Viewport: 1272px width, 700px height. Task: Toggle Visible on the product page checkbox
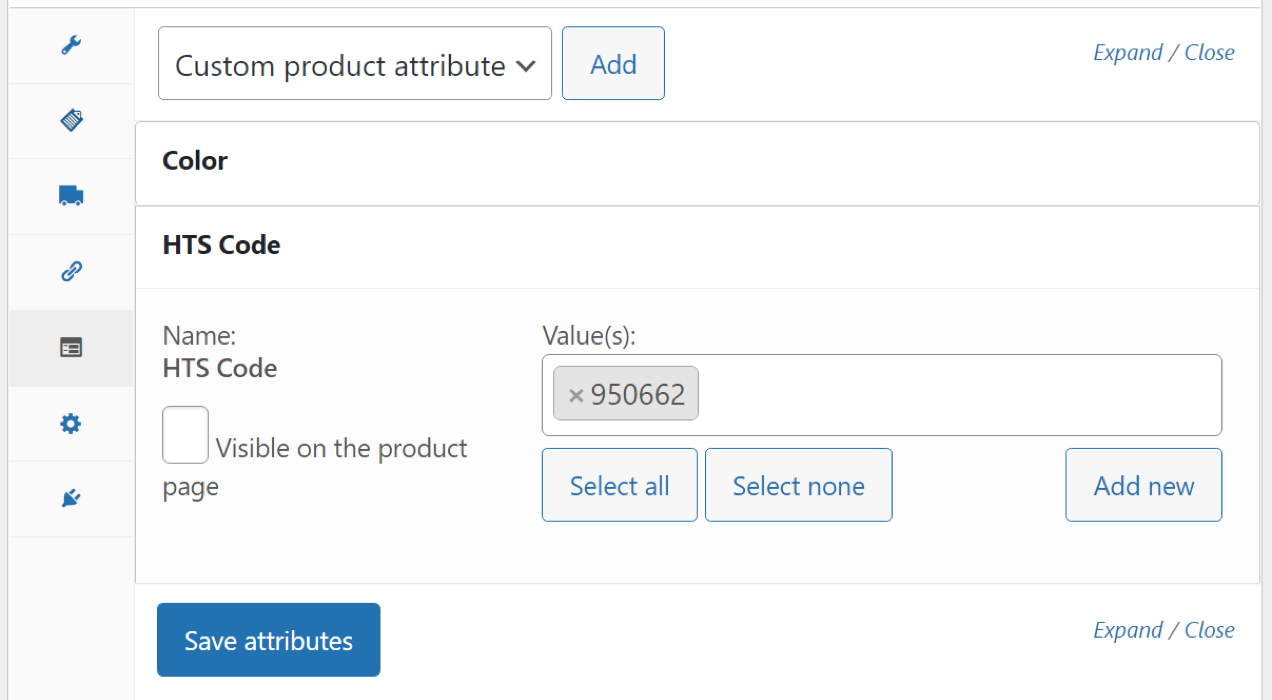[185, 435]
